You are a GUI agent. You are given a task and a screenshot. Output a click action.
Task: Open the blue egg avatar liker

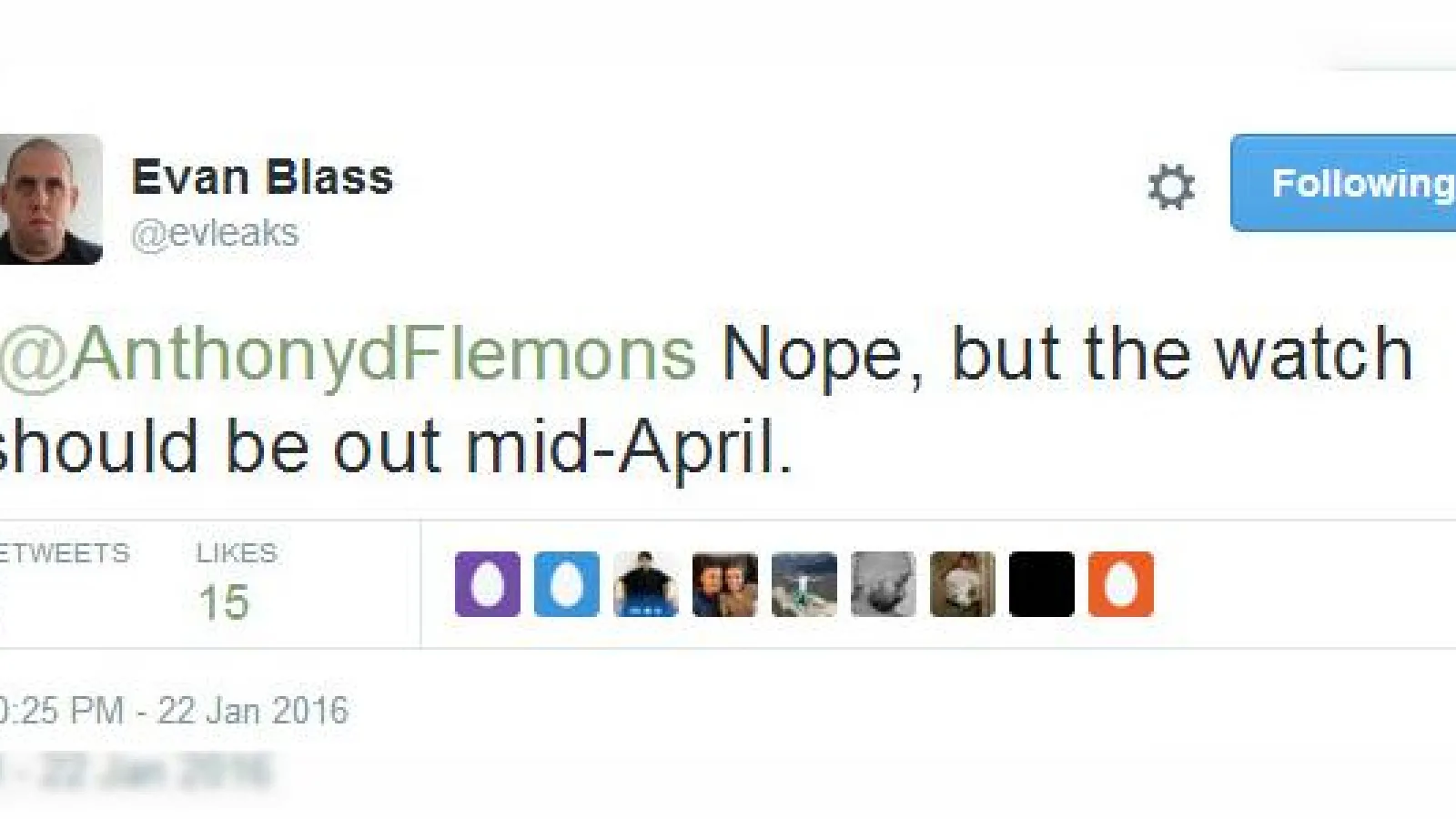567,584
